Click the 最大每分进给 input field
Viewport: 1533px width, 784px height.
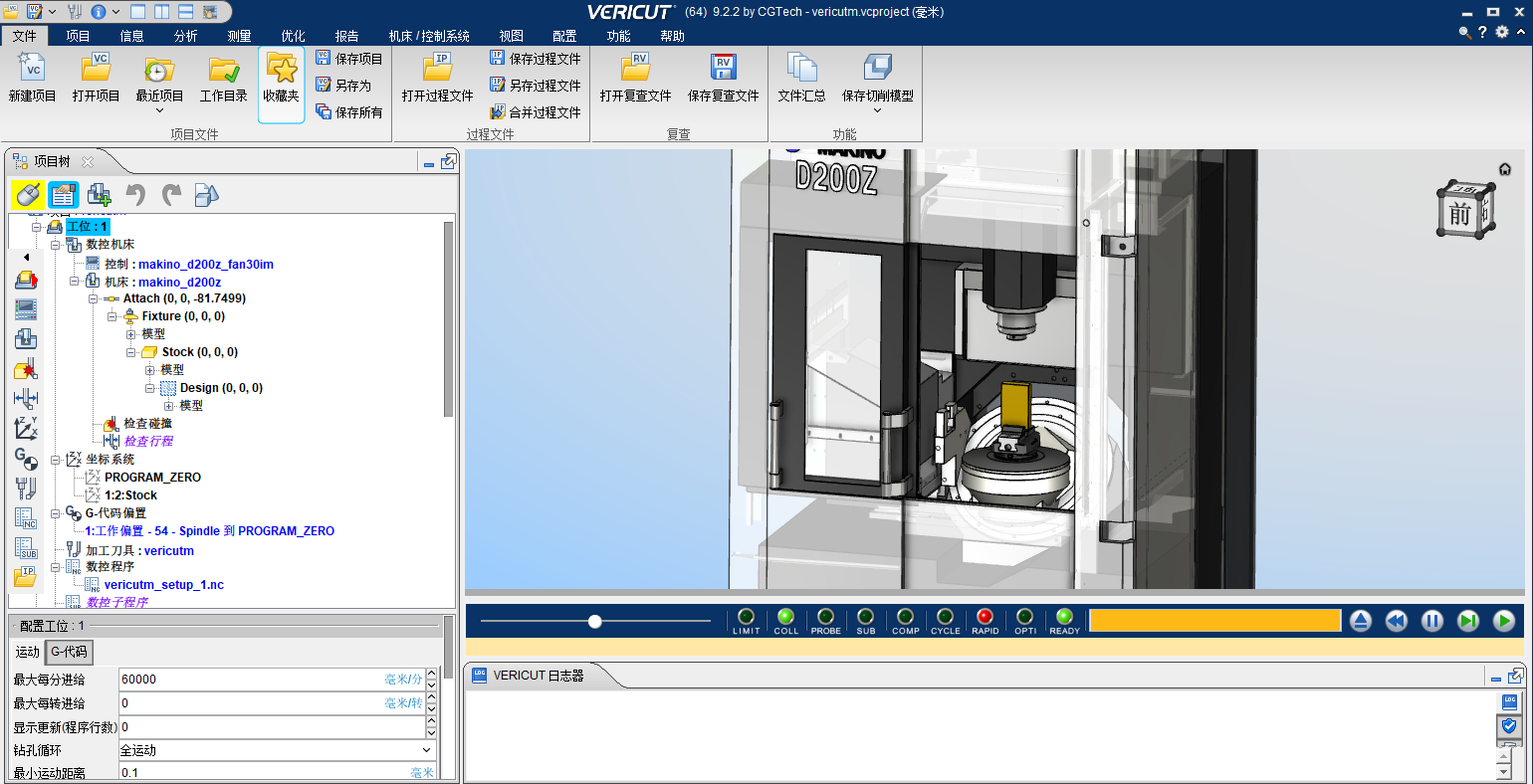point(272,680)
